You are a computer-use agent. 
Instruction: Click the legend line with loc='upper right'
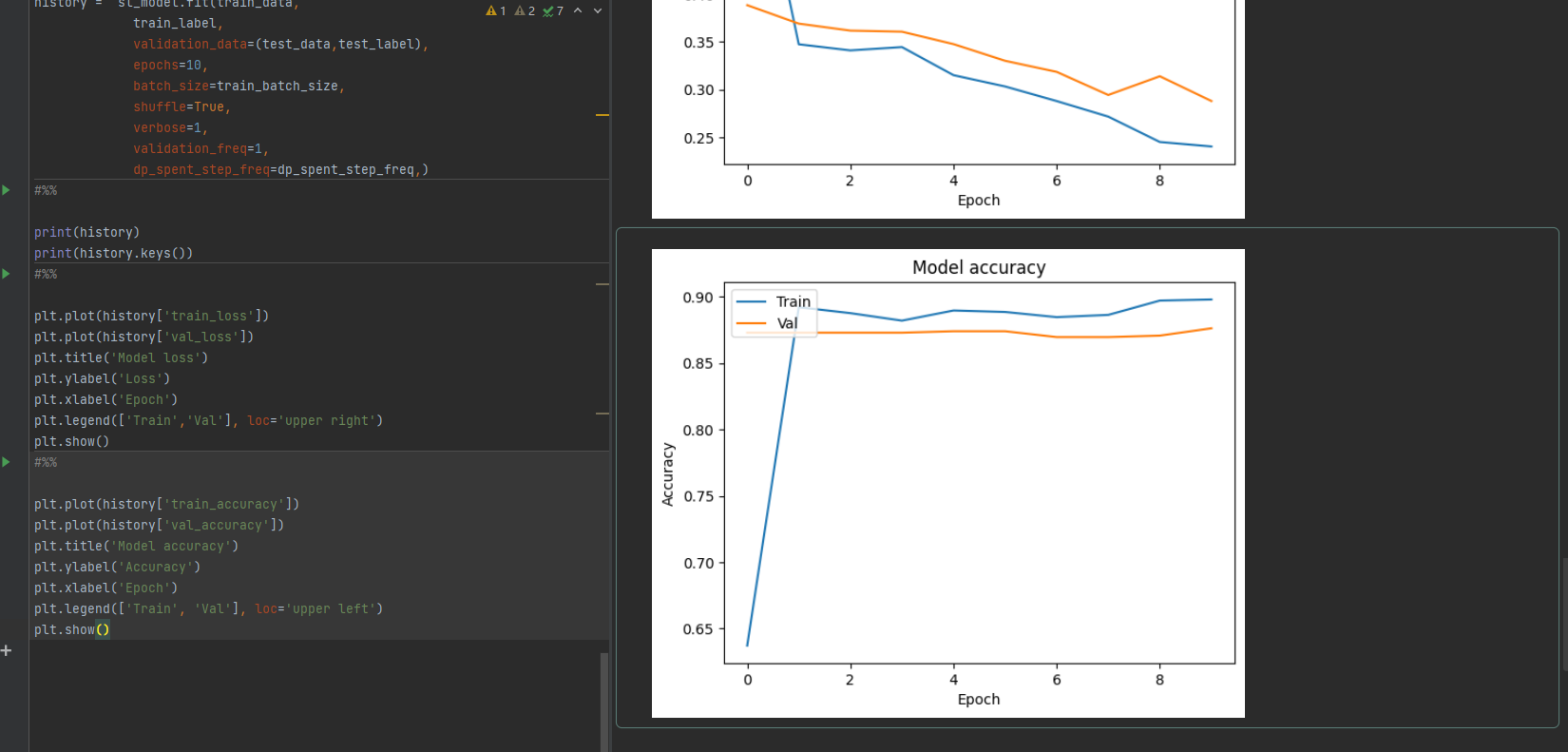209,420
